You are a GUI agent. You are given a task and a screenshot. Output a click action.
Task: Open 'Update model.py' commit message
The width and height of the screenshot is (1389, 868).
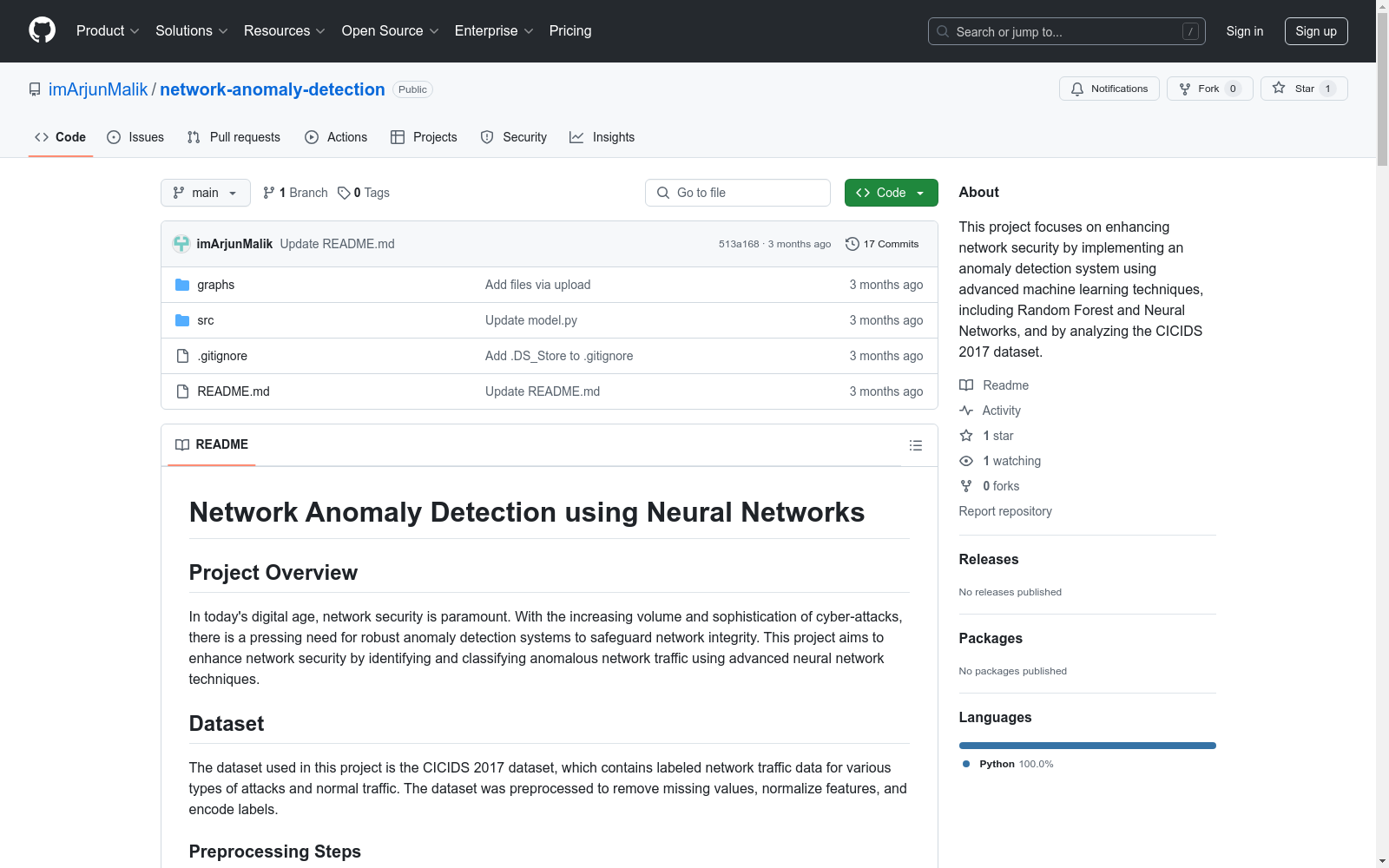point(531,320)
